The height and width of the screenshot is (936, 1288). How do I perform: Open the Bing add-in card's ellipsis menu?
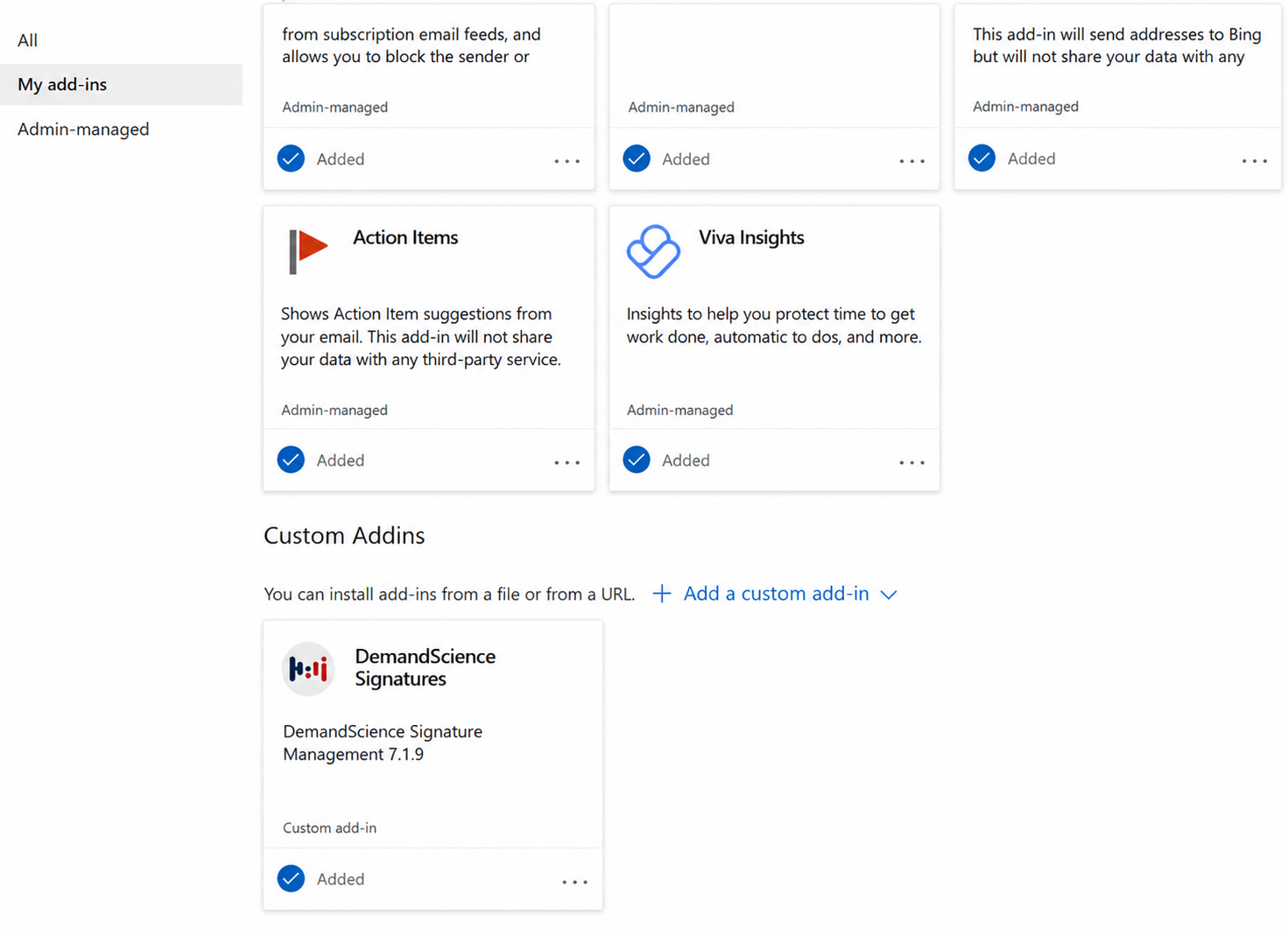[x=1254, y=161]
